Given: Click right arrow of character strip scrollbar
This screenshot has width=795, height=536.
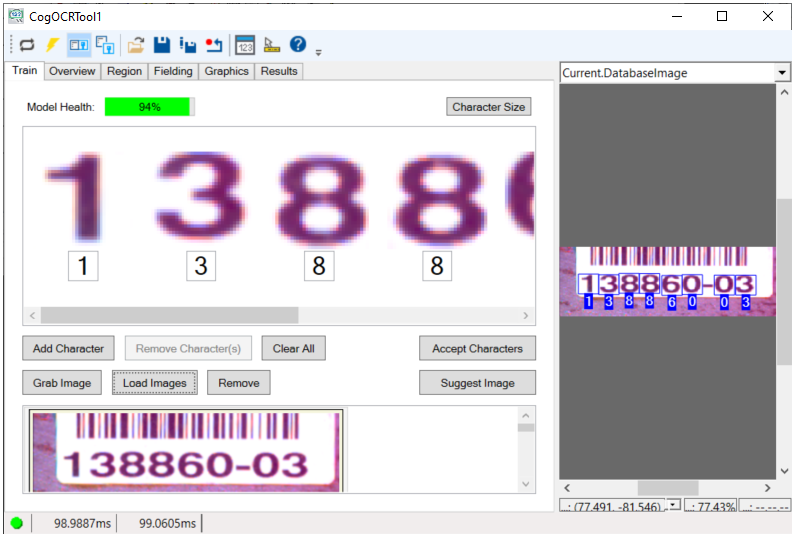Looking at the screenshot, I should 526,315.
